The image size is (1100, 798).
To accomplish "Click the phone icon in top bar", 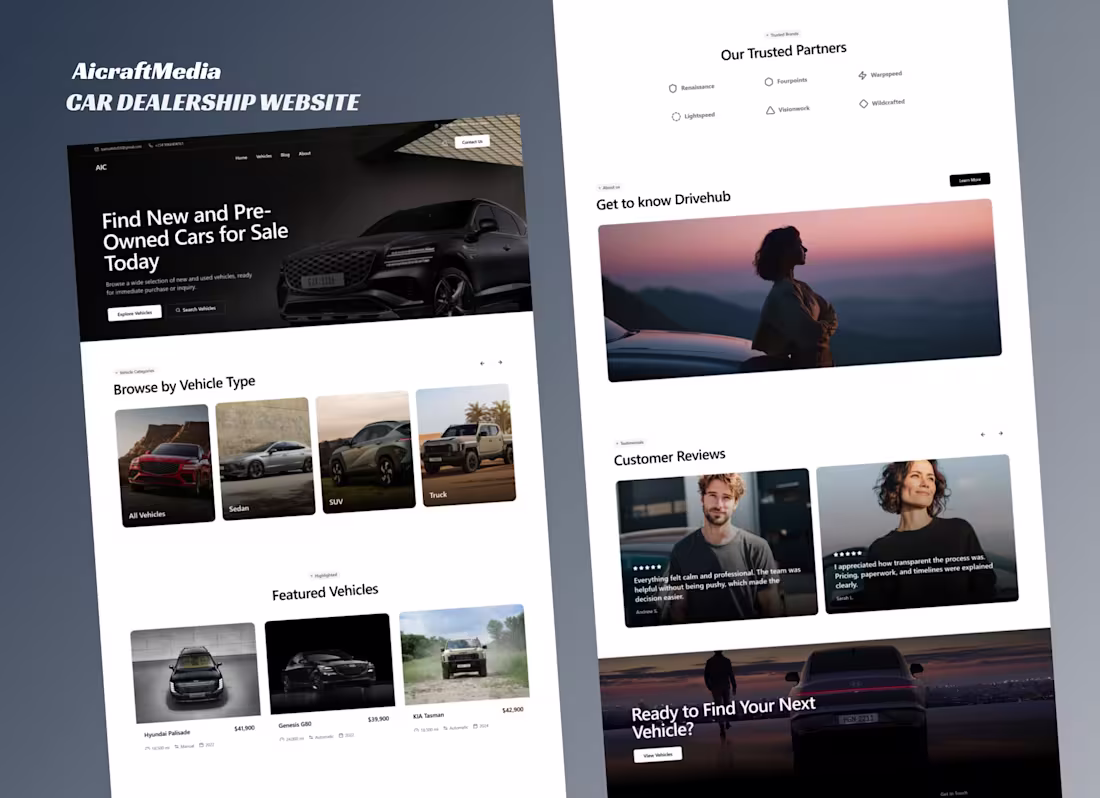I will (151, 146).
